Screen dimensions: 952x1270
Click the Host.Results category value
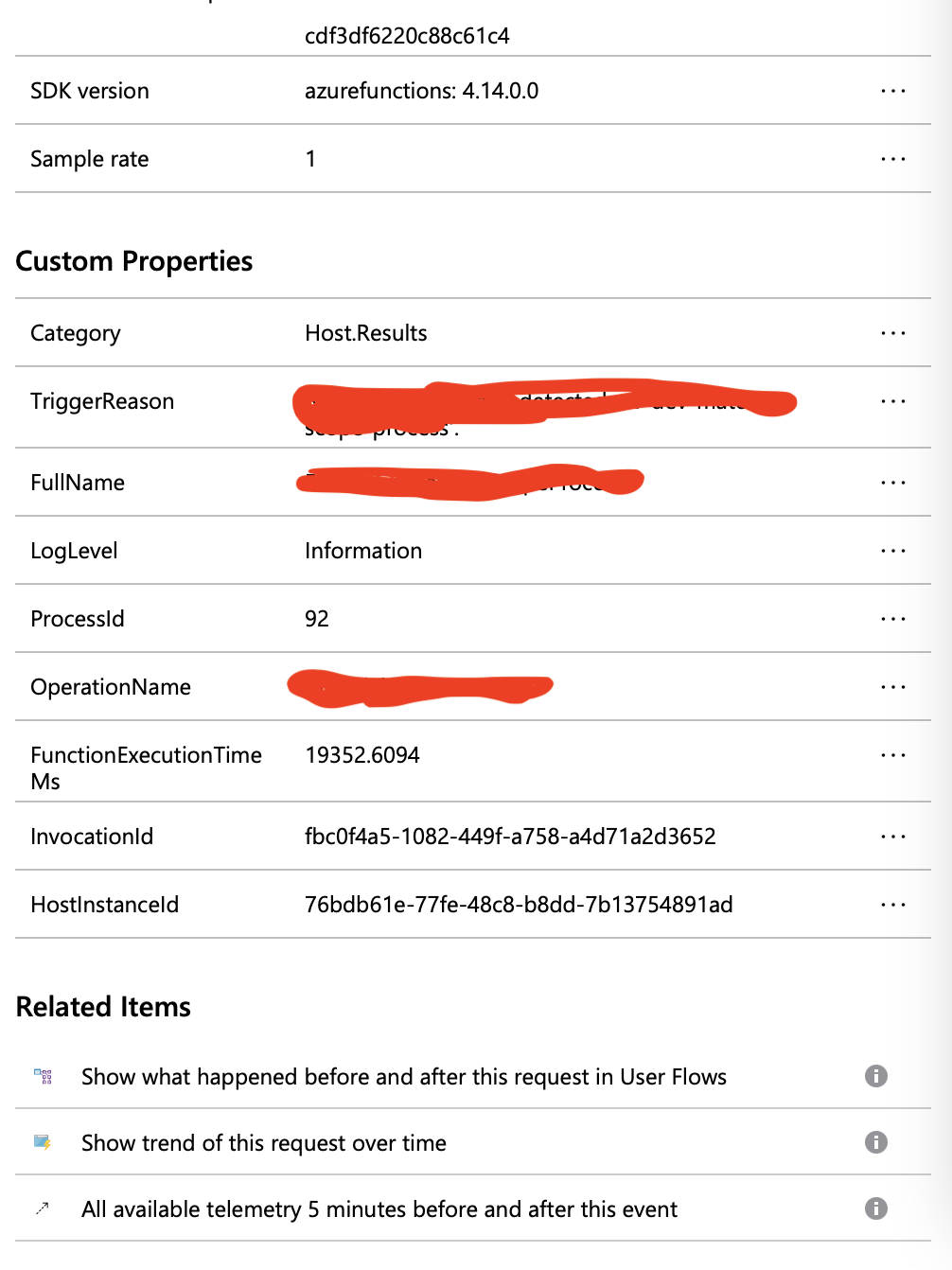pyautogui.click(x=366, y=333)
